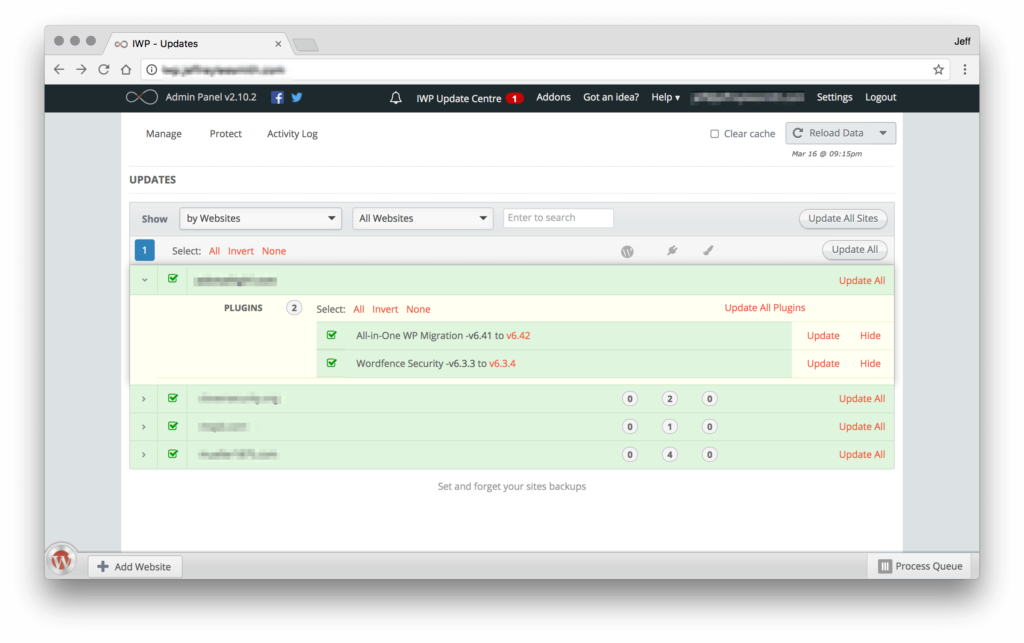Click the Update All Plugins link
The image size is (1024, 643).
764,308
